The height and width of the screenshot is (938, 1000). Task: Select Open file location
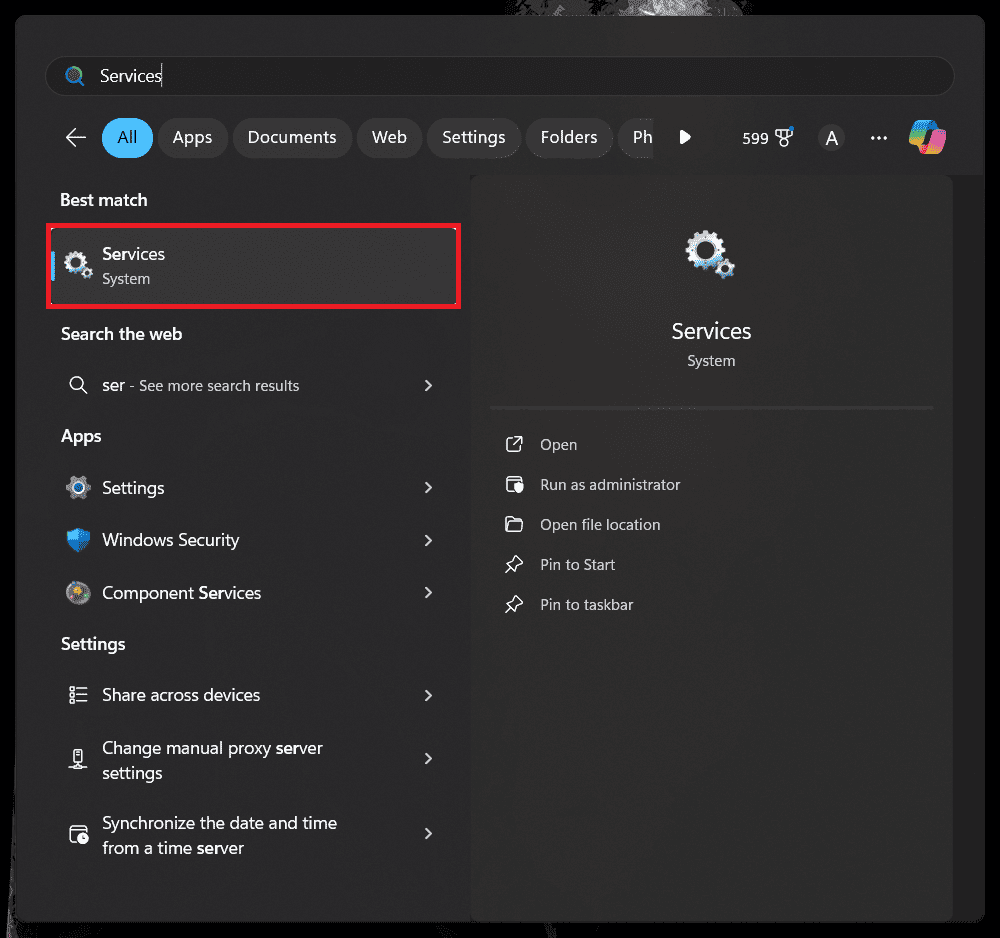[599, 525]
